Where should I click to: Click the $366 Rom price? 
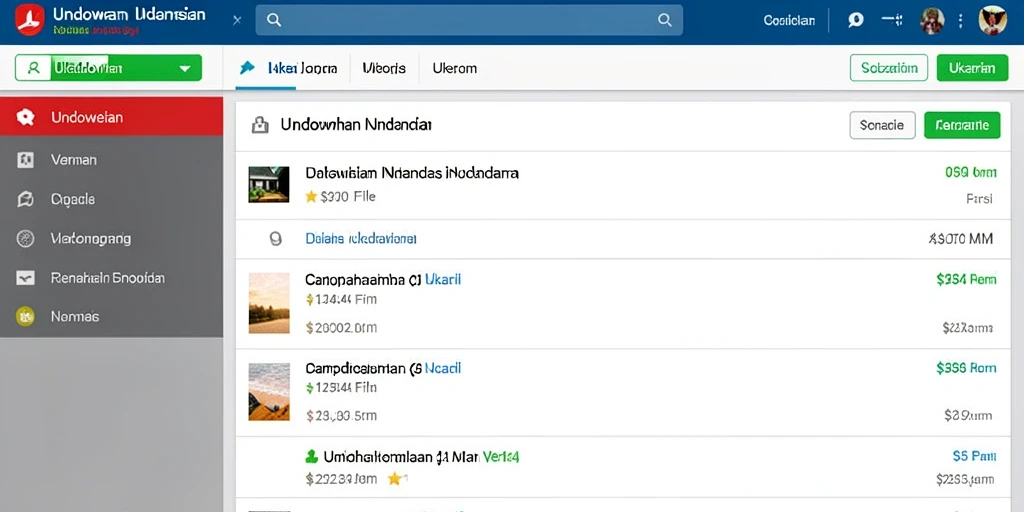click(967, 368)
